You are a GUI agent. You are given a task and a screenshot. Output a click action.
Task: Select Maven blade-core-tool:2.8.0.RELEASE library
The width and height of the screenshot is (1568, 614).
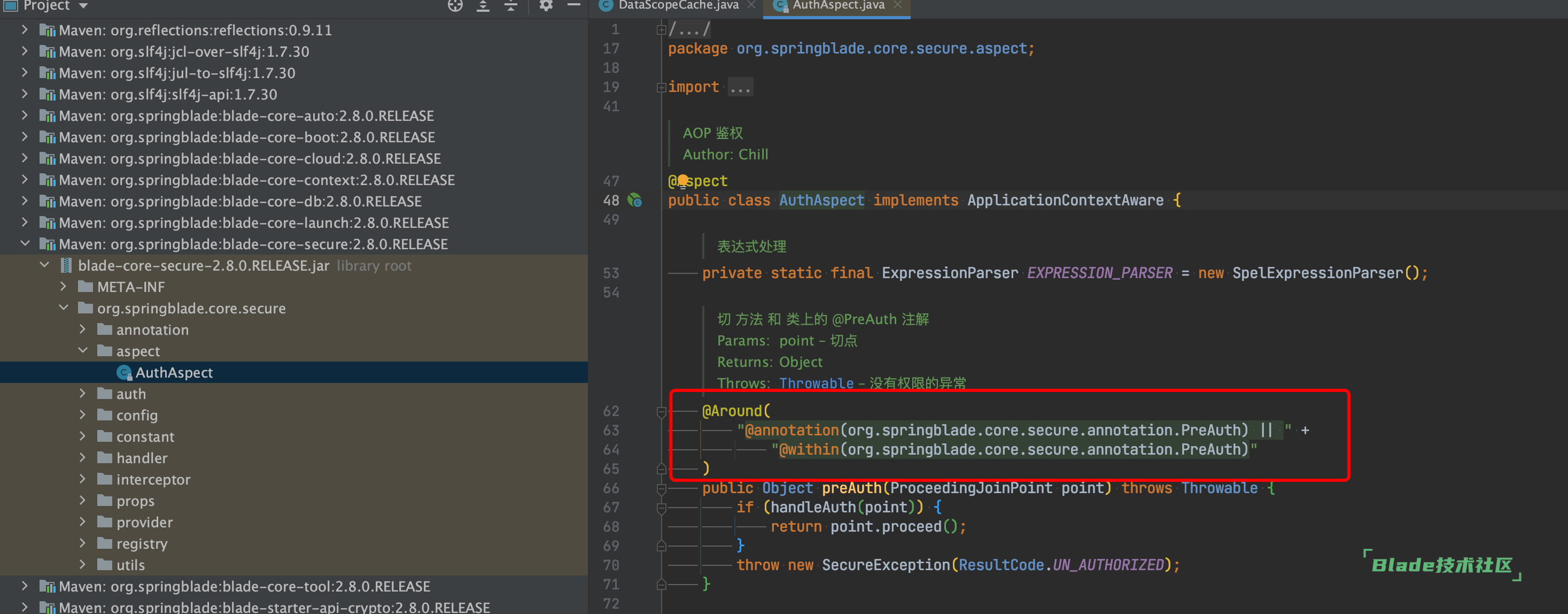point(244,586)
